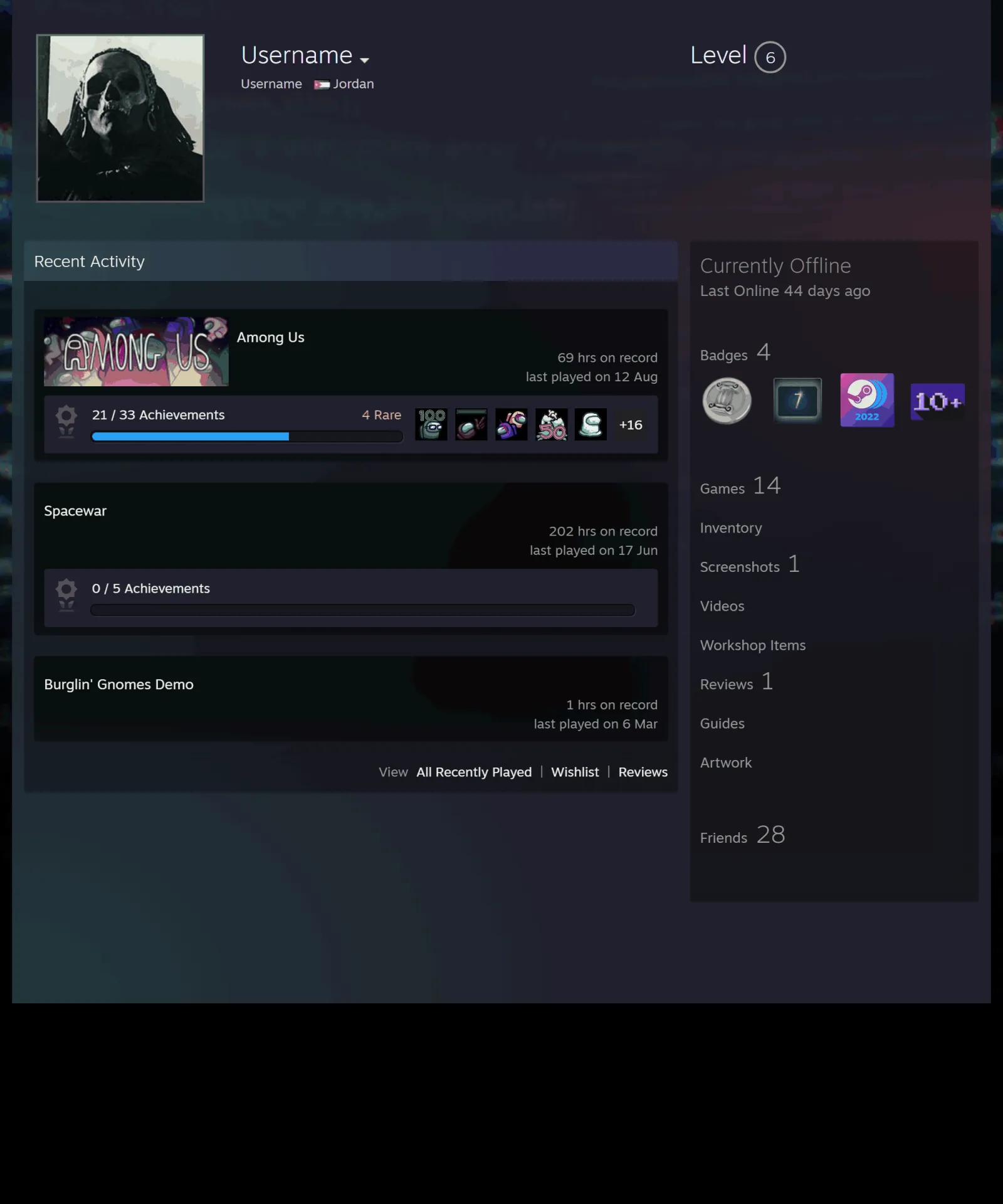
Task: Open 21 / 33 Achievements for Among Us
Action: click(158, 415)
